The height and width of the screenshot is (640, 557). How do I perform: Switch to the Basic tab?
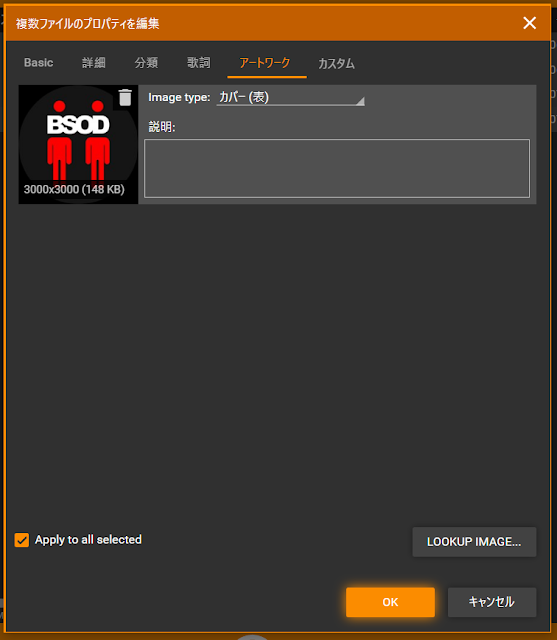38,63
